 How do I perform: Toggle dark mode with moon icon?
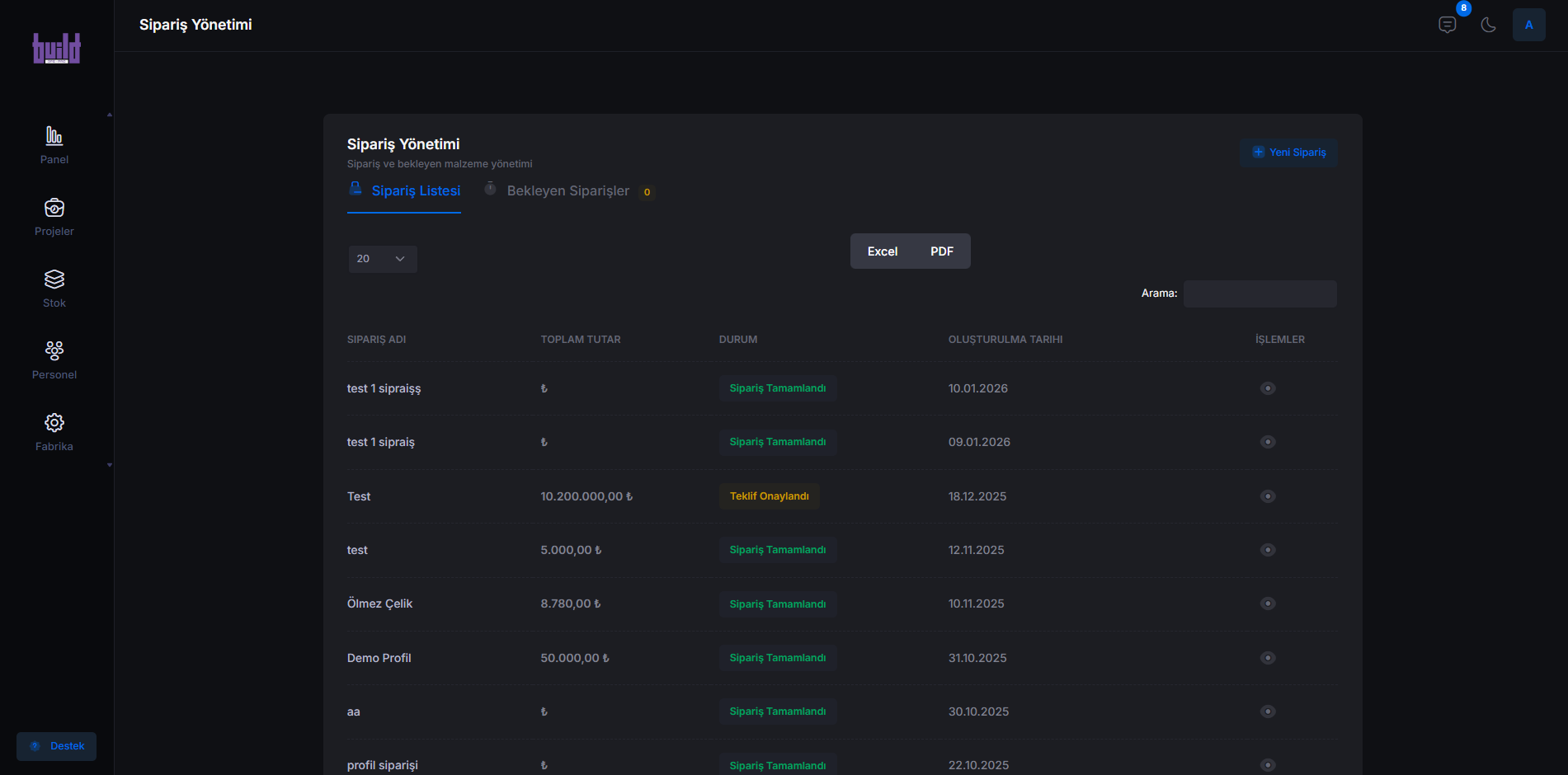click(x=1488, y=25)
